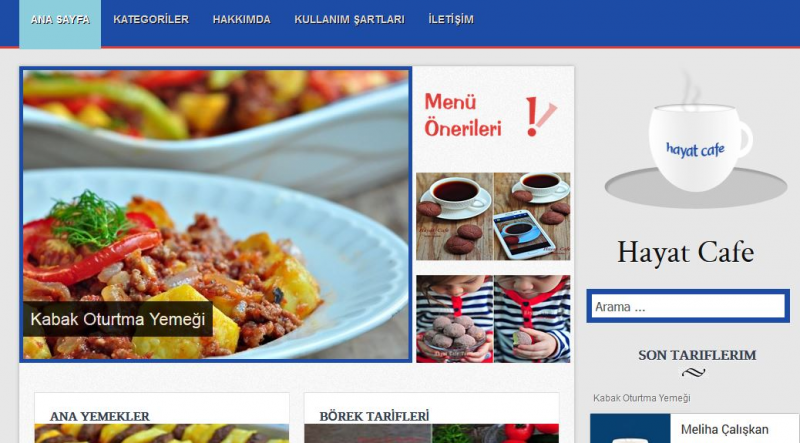Click the Hayat Cafe site title

tap(686, 252)
